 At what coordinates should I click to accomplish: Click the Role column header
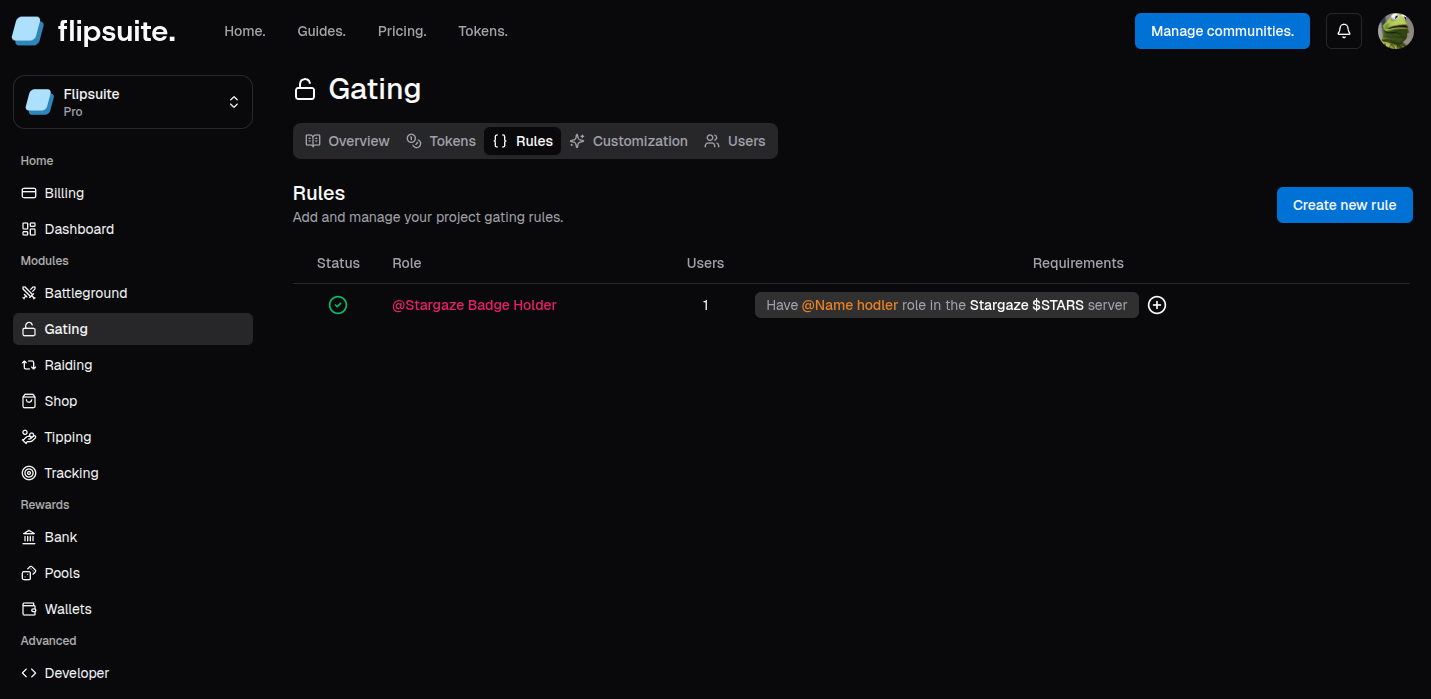pyautogui.click(x=407, y=263)
